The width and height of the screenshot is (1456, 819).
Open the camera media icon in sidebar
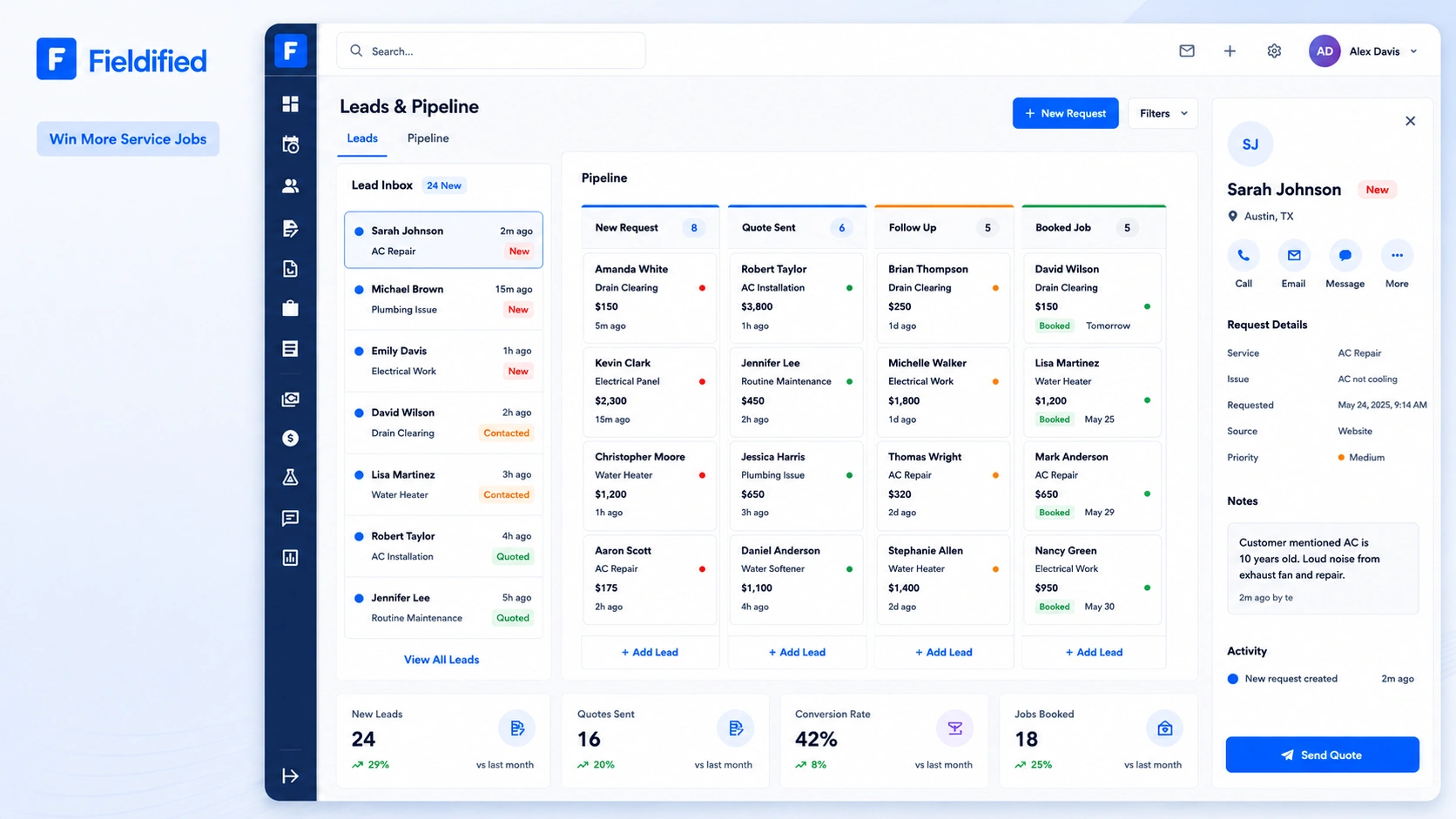point(291,399)
